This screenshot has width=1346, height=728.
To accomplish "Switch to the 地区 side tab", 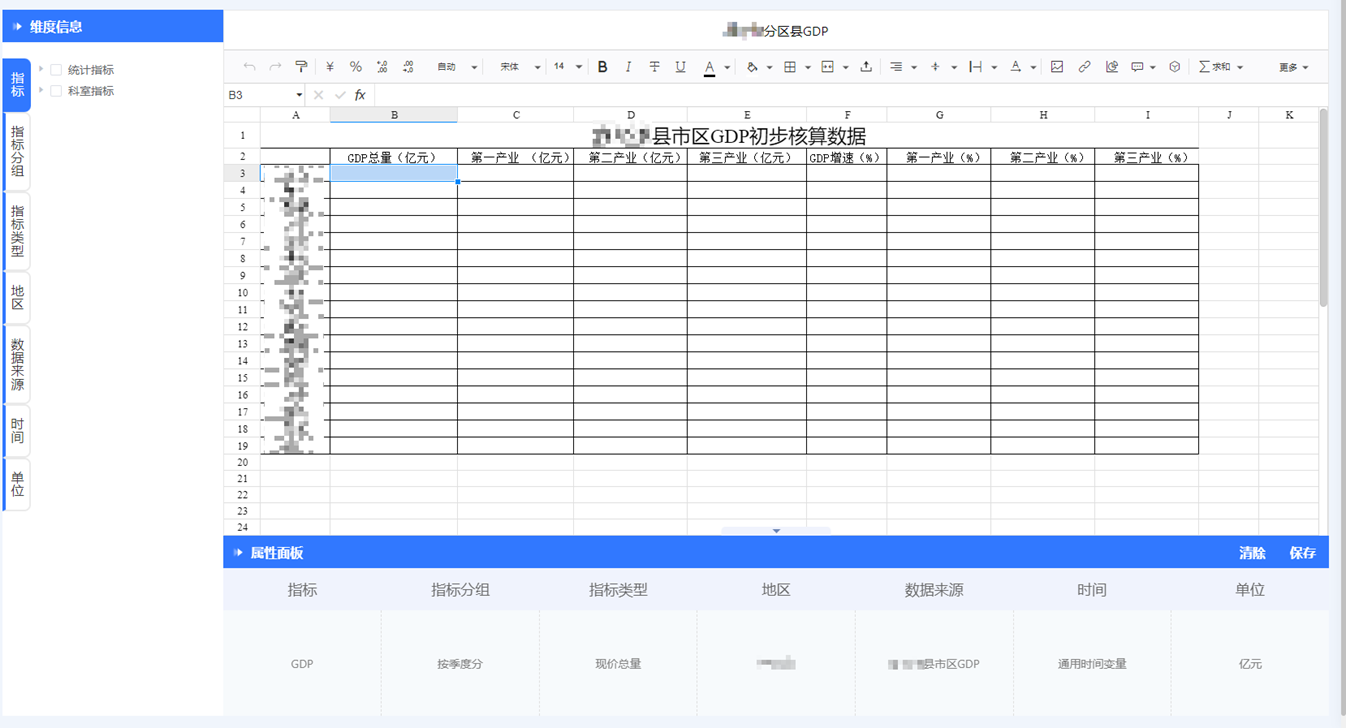I will 17,297.
